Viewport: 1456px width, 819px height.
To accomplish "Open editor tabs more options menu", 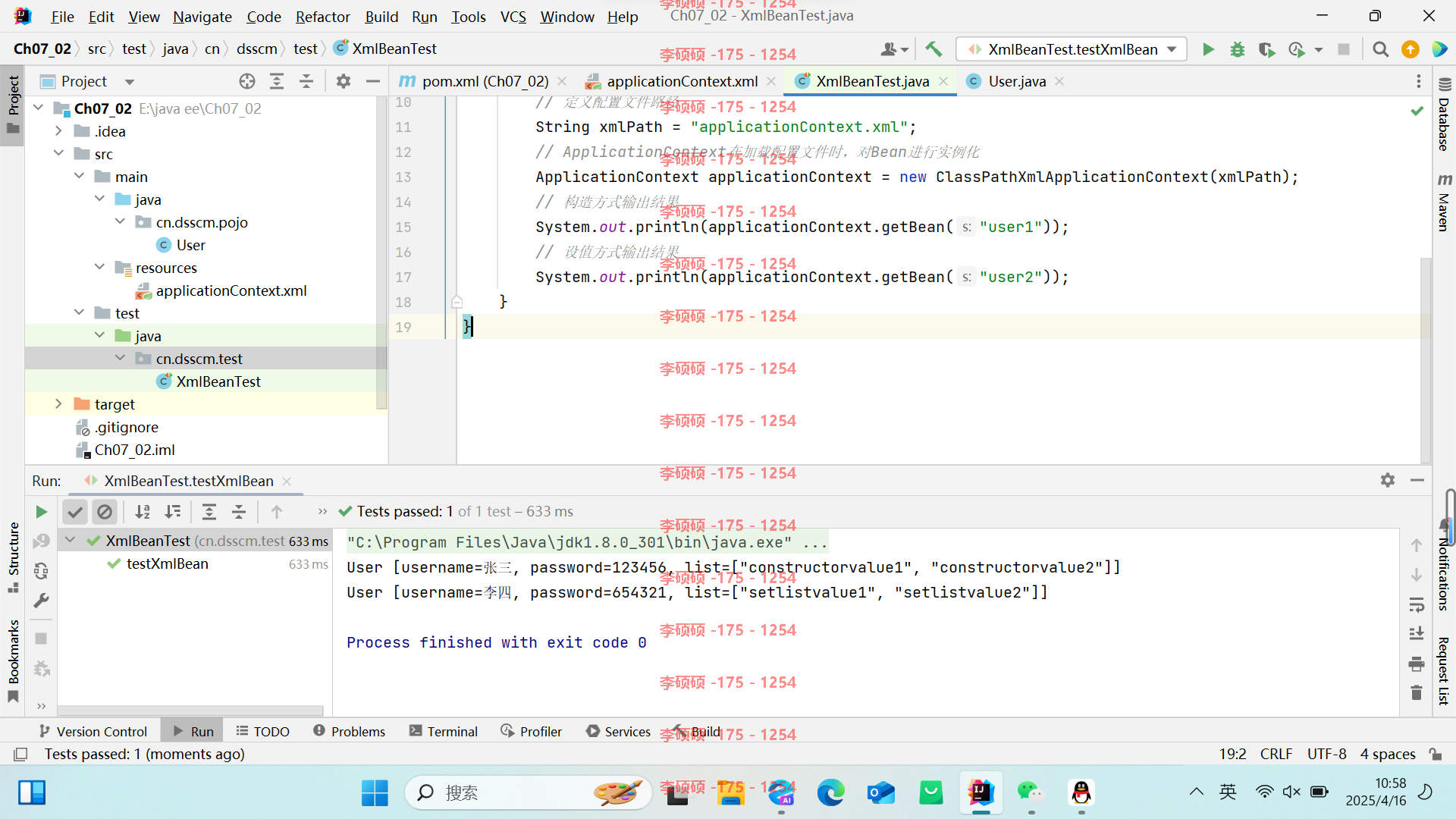I will [x=1419, y=81].
